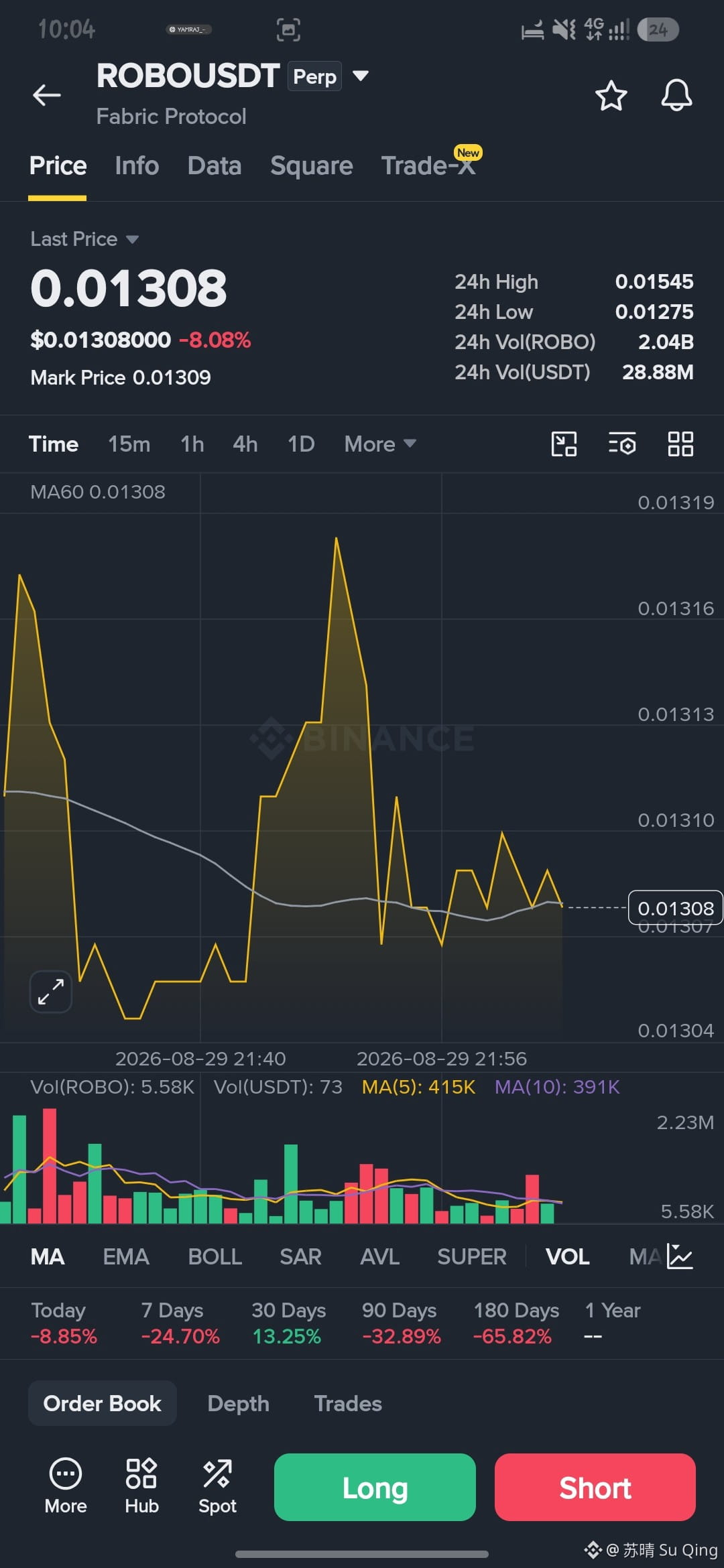The height and width of the screenshot is (1568, 724).
Task: Tap the Today -8.85% change
Action: (64, 1323)
